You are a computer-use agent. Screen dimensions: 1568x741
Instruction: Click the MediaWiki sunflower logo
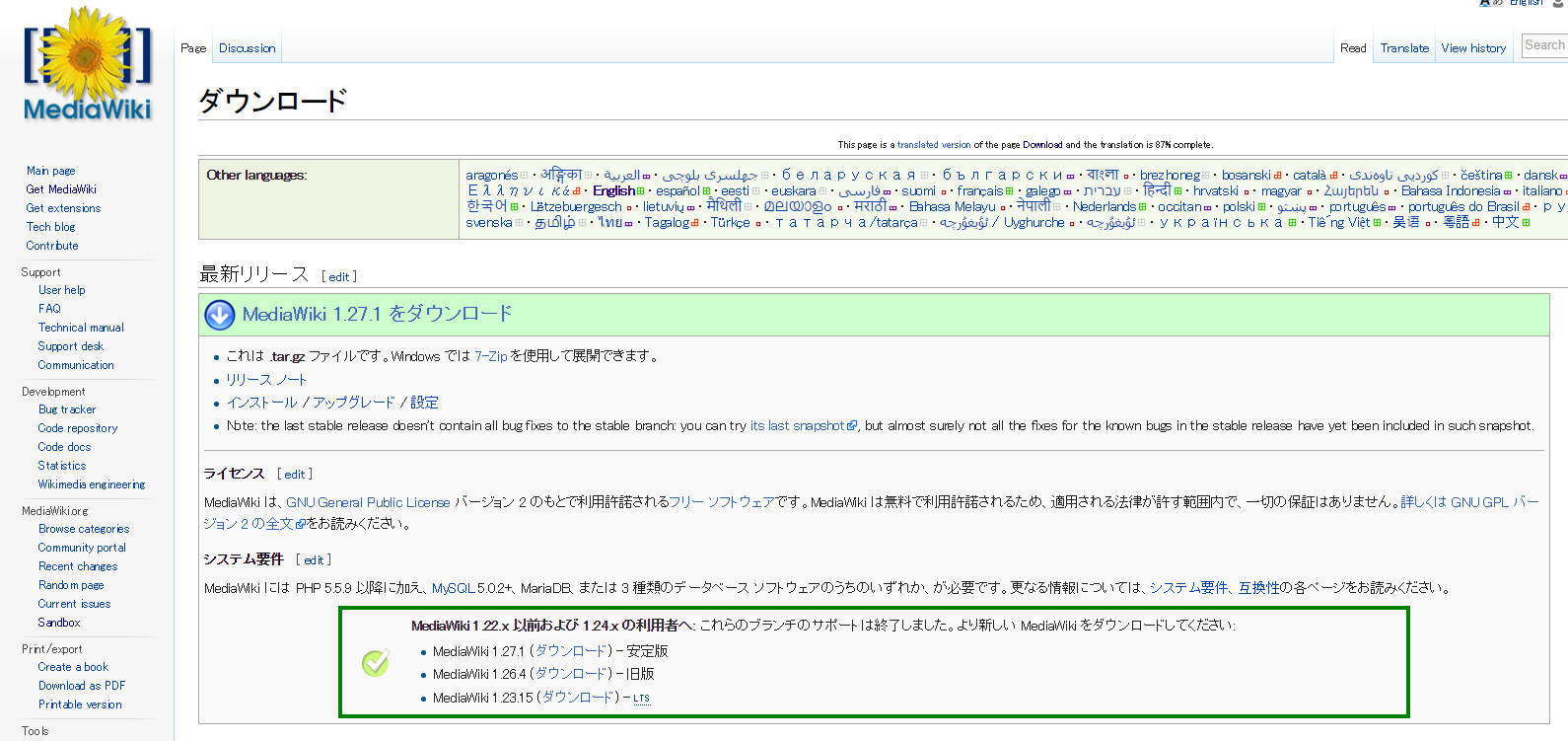click(x=88, y=64)
